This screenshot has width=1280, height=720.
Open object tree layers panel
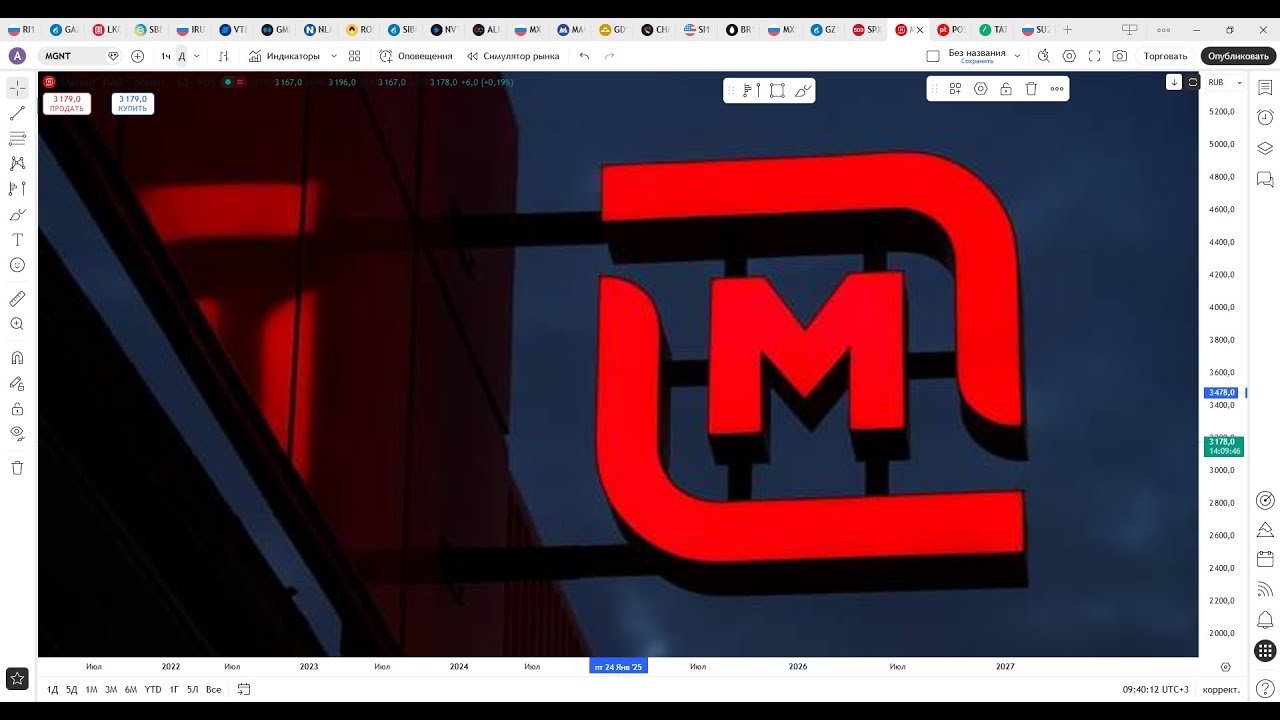click(x=1265, y=148)
